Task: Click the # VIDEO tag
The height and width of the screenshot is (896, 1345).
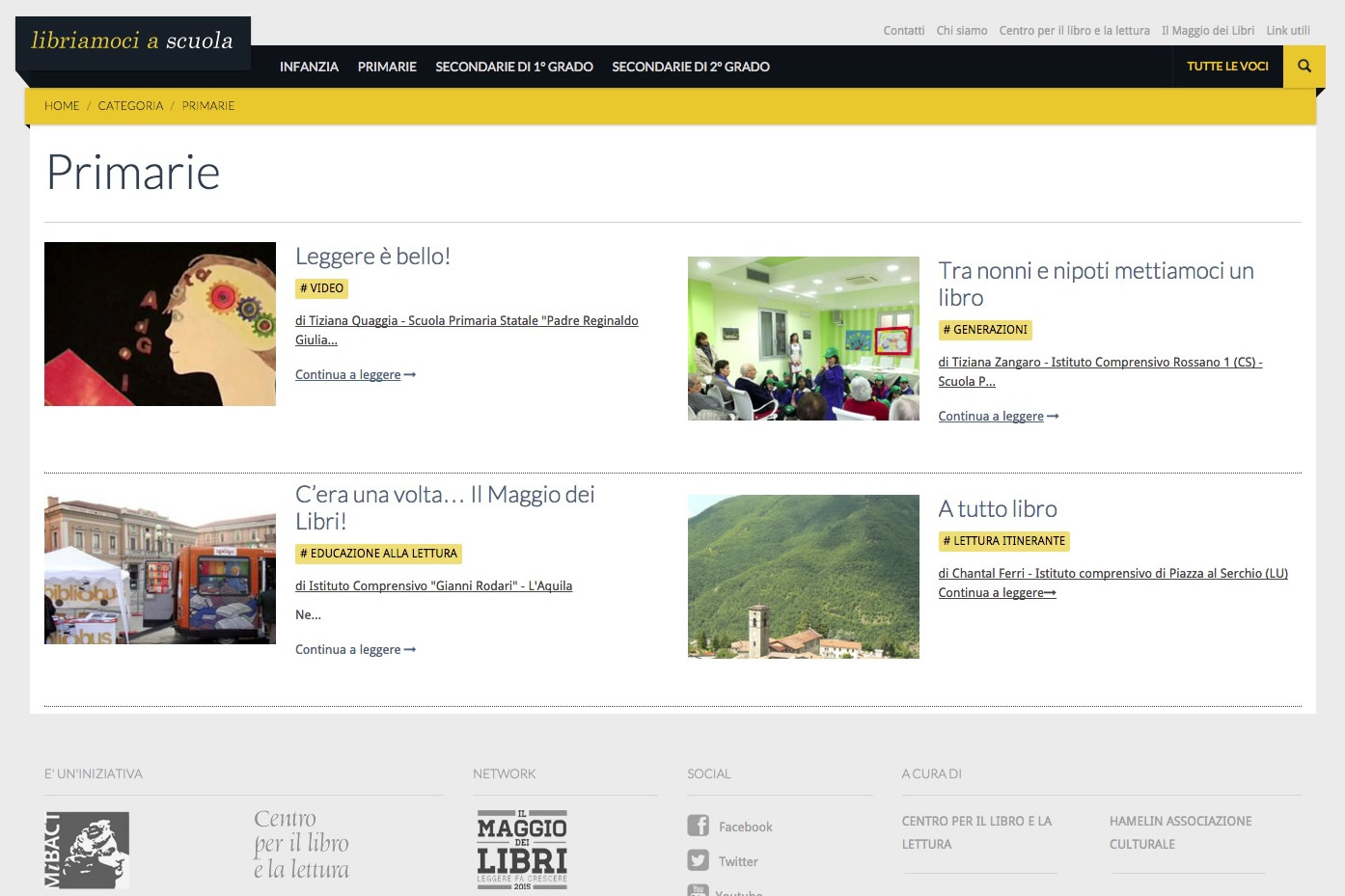Action: coord(322,288)
